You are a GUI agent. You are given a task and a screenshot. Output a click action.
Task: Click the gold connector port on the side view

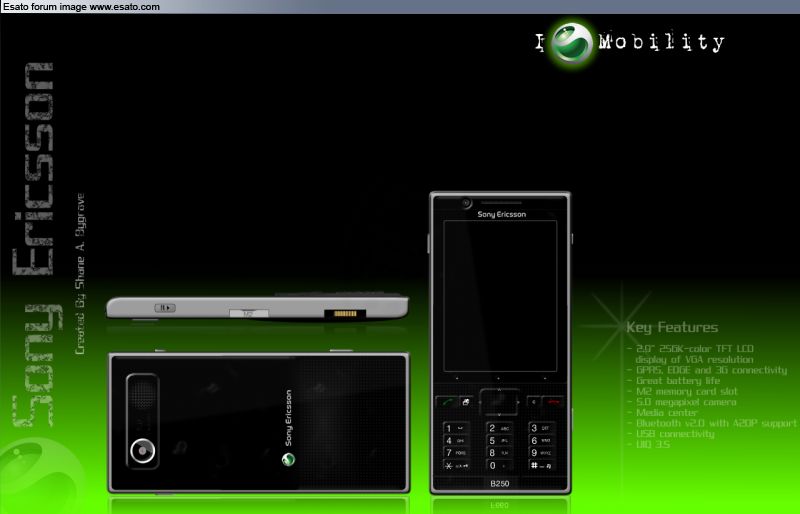pyautogui.click(x=345, y=313)
